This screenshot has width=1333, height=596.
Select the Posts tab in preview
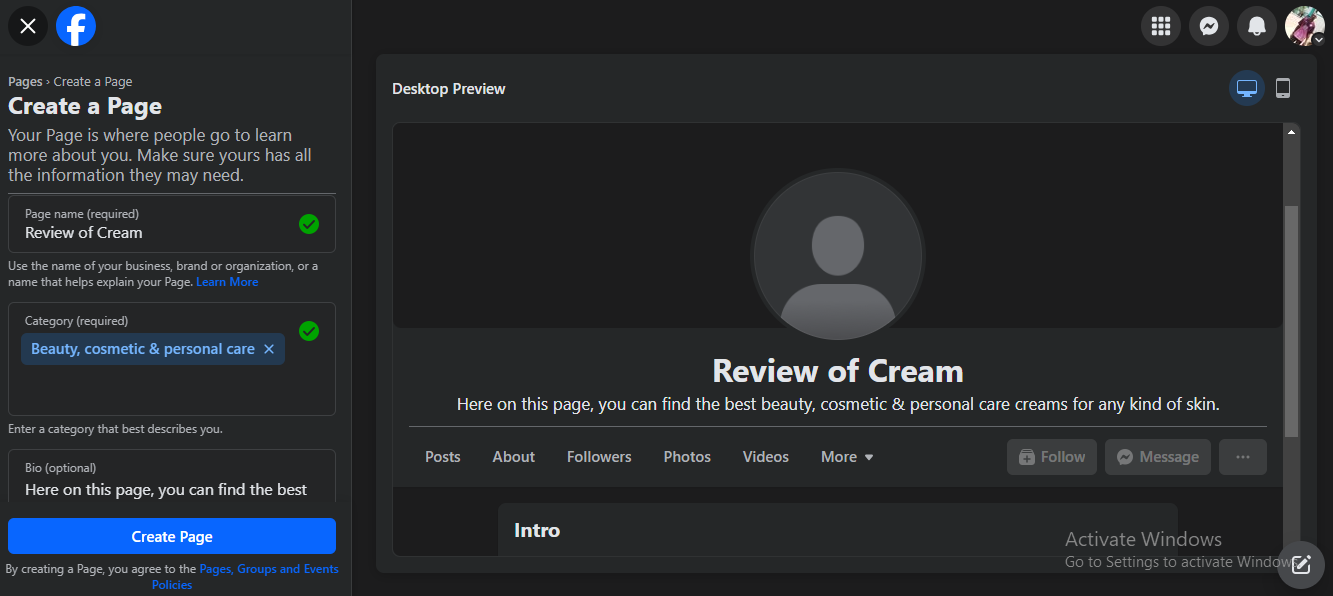click(443, 457)
